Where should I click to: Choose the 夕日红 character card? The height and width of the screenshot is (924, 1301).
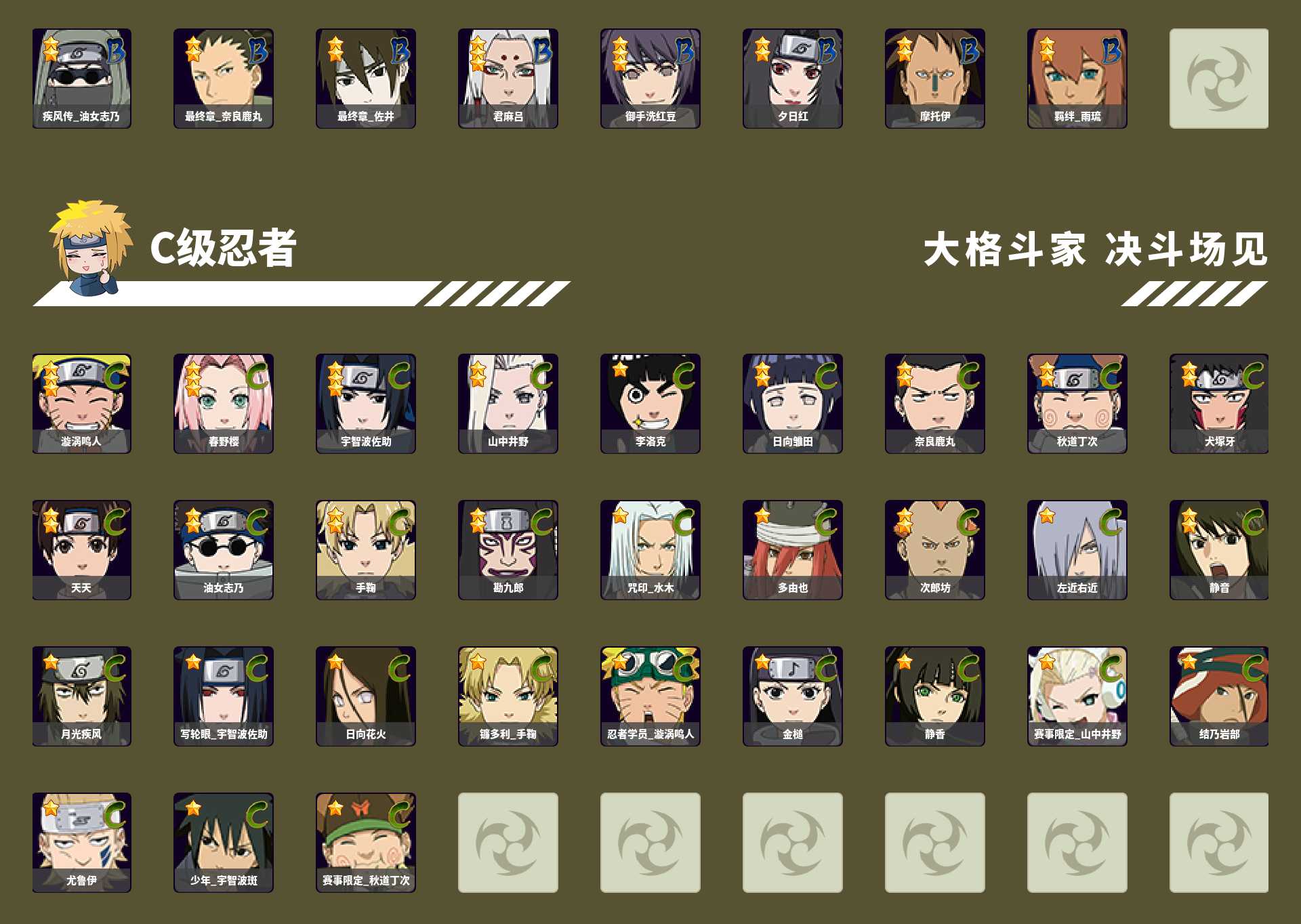tap(793, 79)
